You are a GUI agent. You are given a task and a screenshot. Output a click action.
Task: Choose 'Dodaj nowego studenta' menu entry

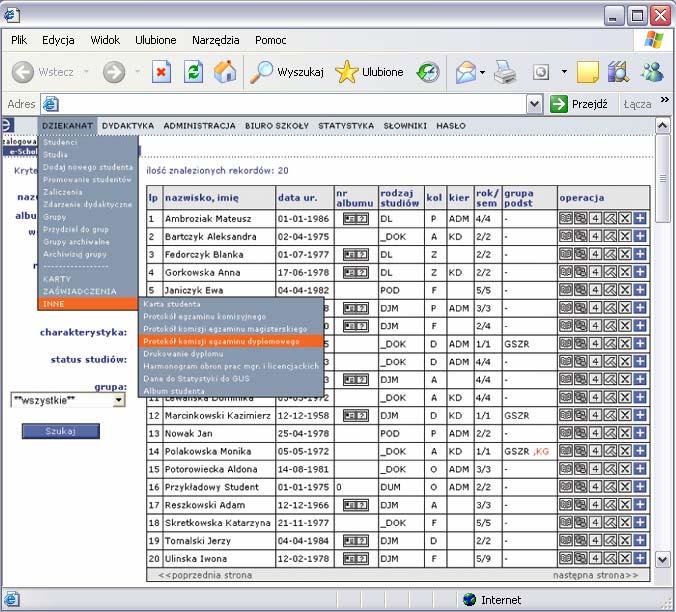pos(88,167)
